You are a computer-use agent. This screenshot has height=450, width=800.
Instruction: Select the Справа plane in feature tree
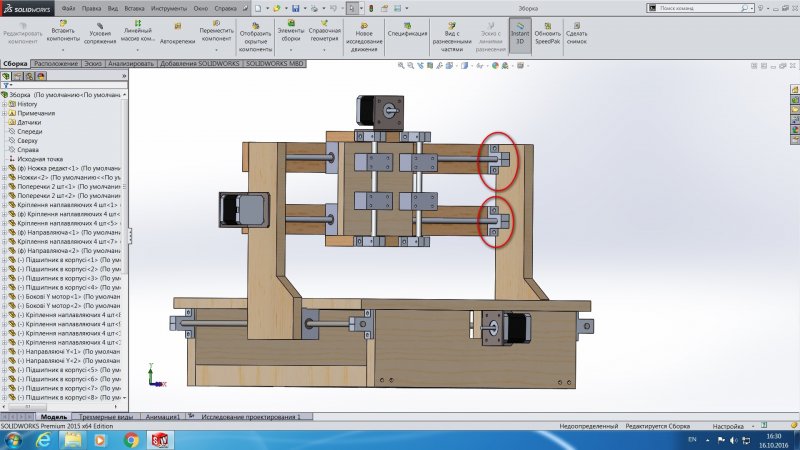[28, 150]
